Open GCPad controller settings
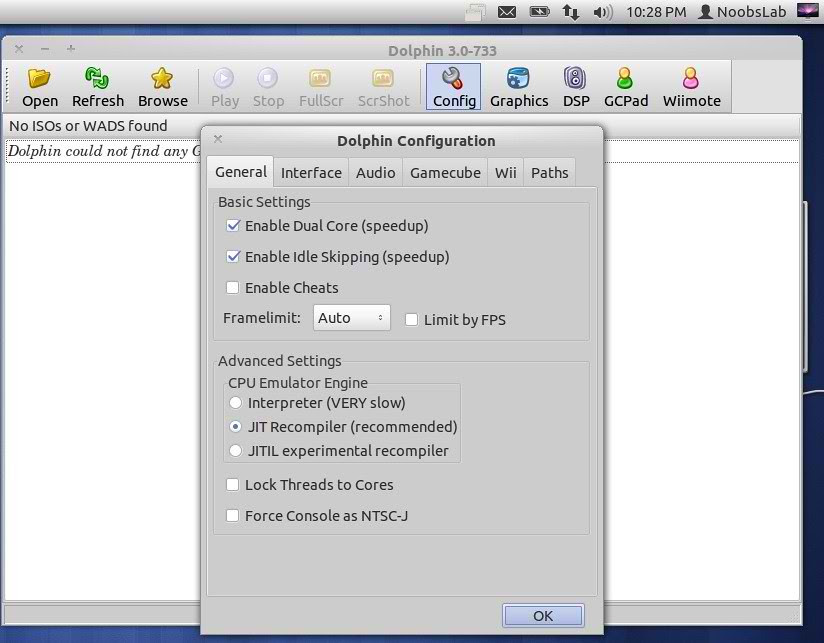Screen dimensions: 824x643 [x=625, y=87]
